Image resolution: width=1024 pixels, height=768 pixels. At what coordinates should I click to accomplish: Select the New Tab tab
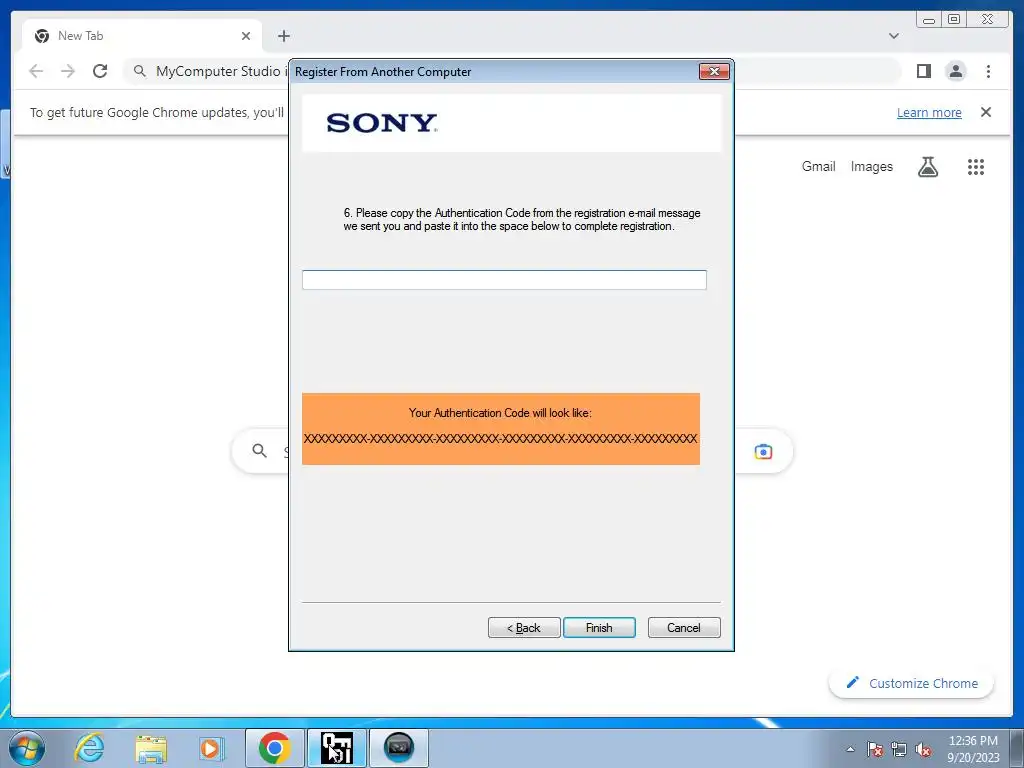(142, 36)
